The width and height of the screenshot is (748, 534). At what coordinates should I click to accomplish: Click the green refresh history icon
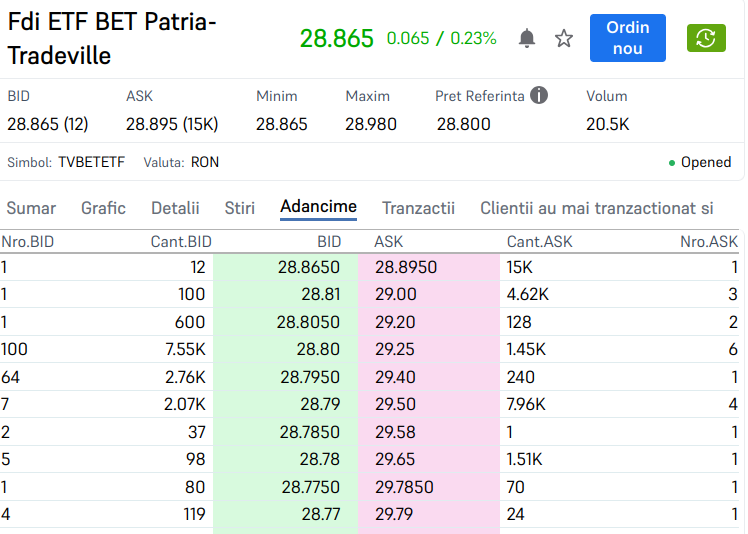(706, 38)
